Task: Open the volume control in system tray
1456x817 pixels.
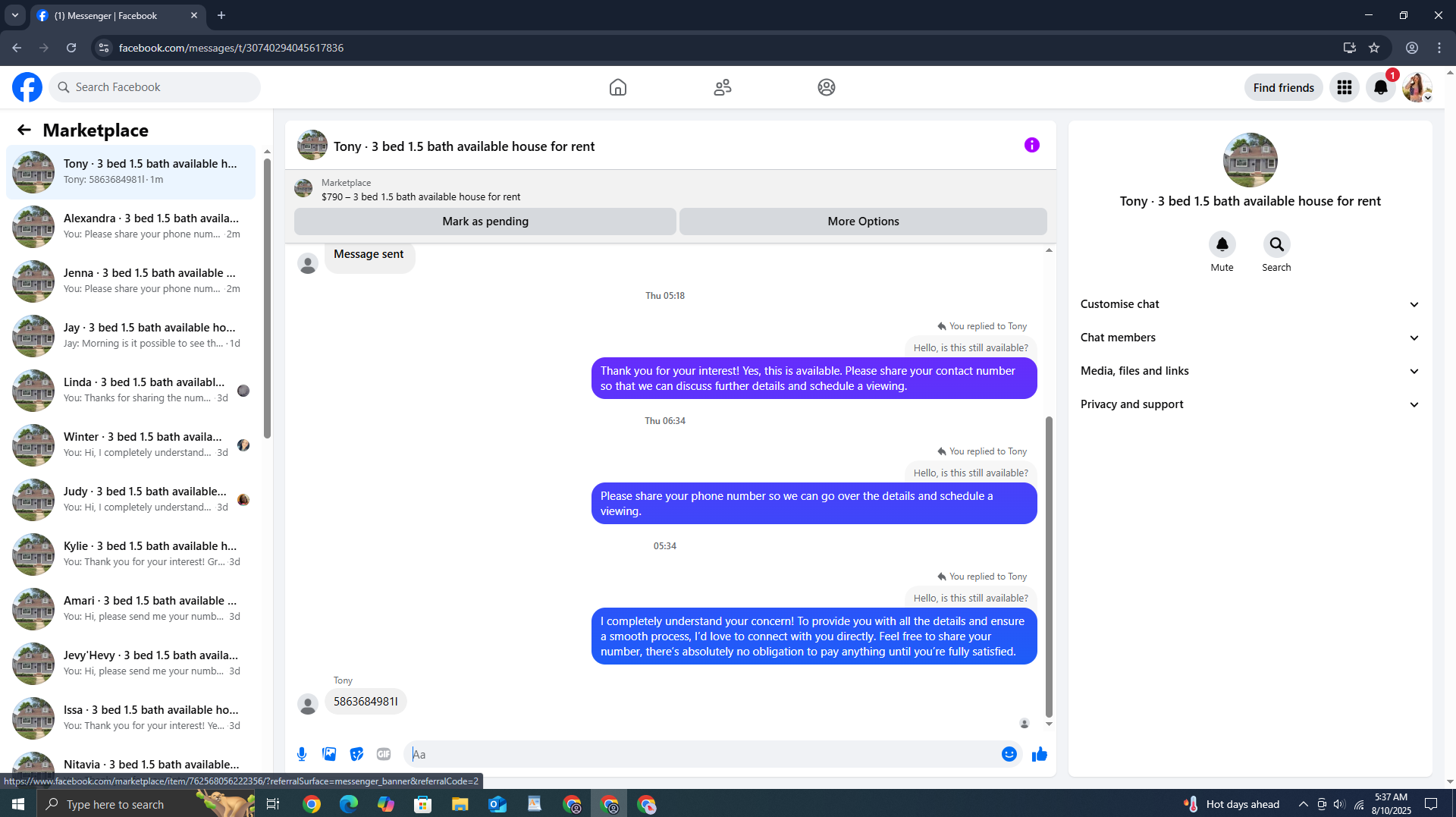Action: [x=1339, y=804]
